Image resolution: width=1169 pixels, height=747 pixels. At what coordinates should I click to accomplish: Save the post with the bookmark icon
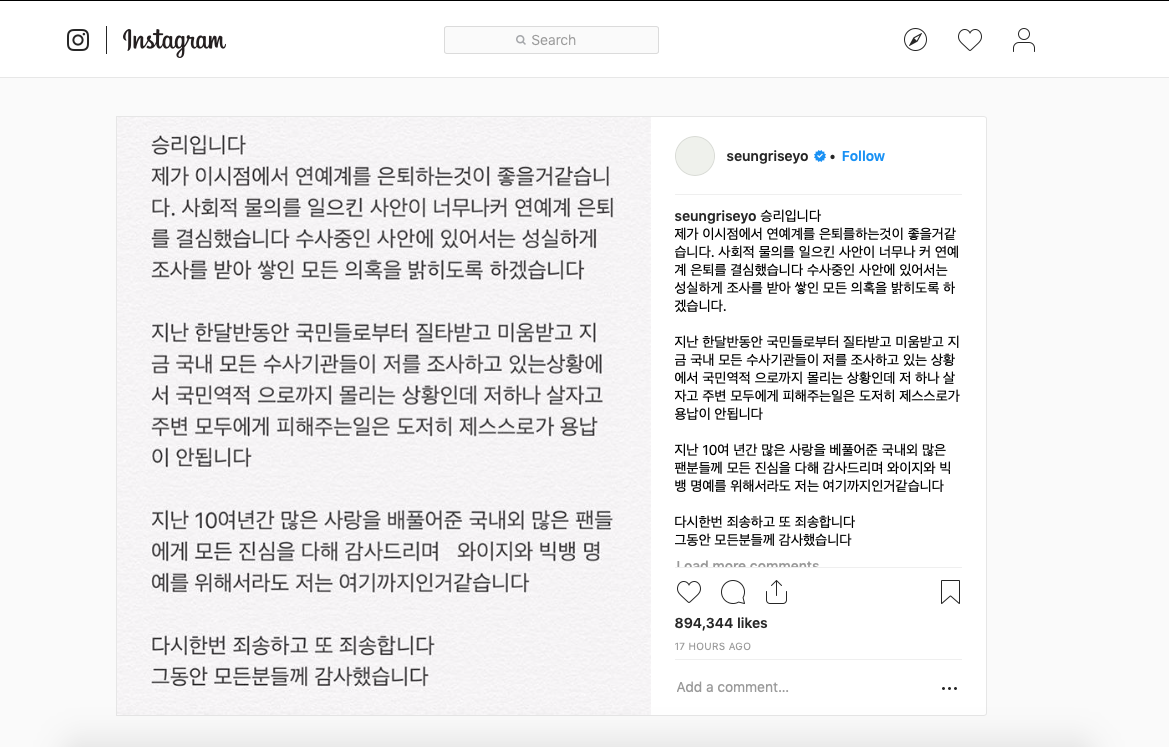coord(950,592)
